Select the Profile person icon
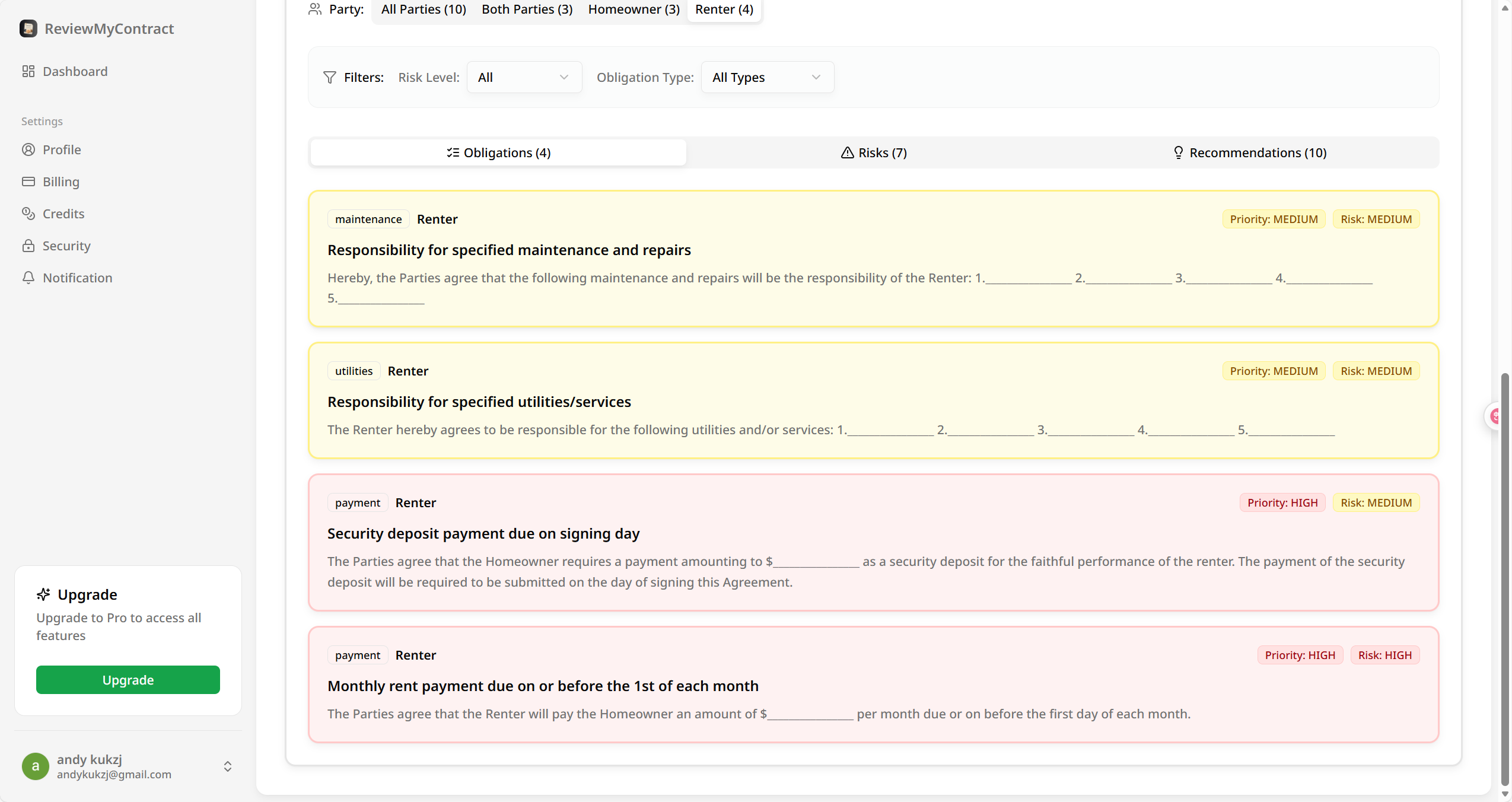This screenshot has width=1512, height=802. click(28, 149)
